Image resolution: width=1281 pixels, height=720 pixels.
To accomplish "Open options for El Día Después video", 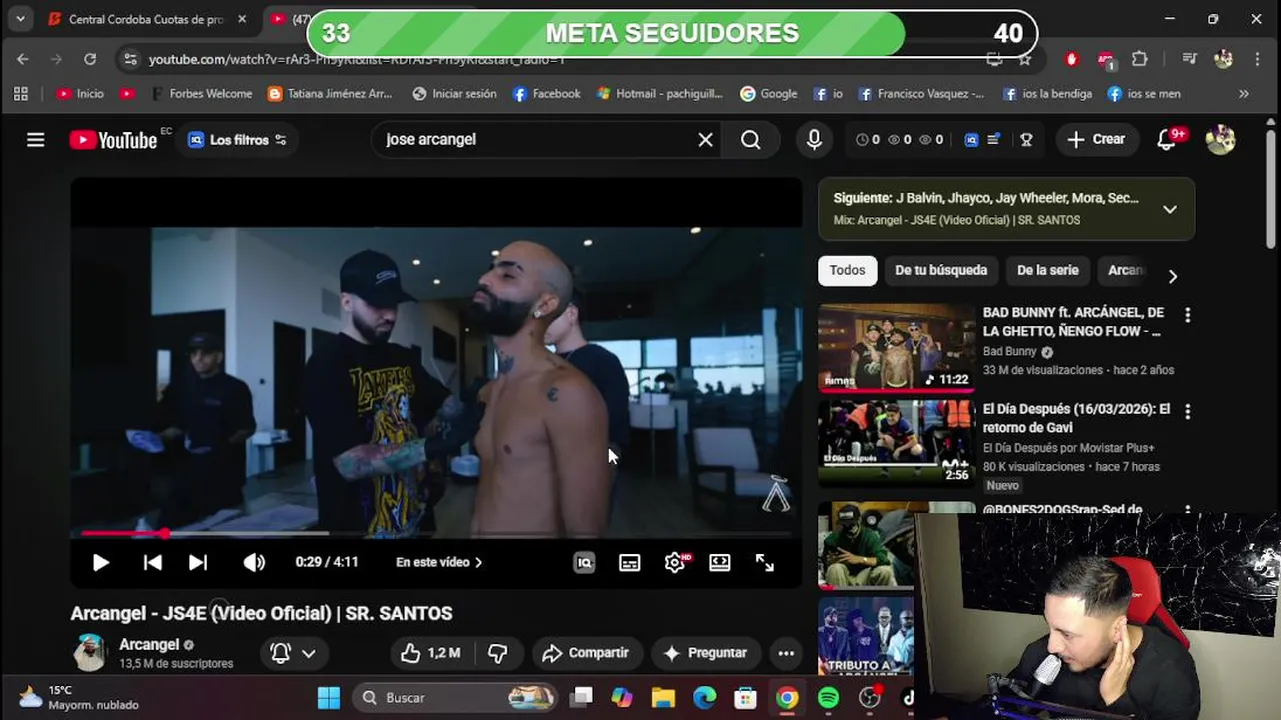I will click(1187, 412).
